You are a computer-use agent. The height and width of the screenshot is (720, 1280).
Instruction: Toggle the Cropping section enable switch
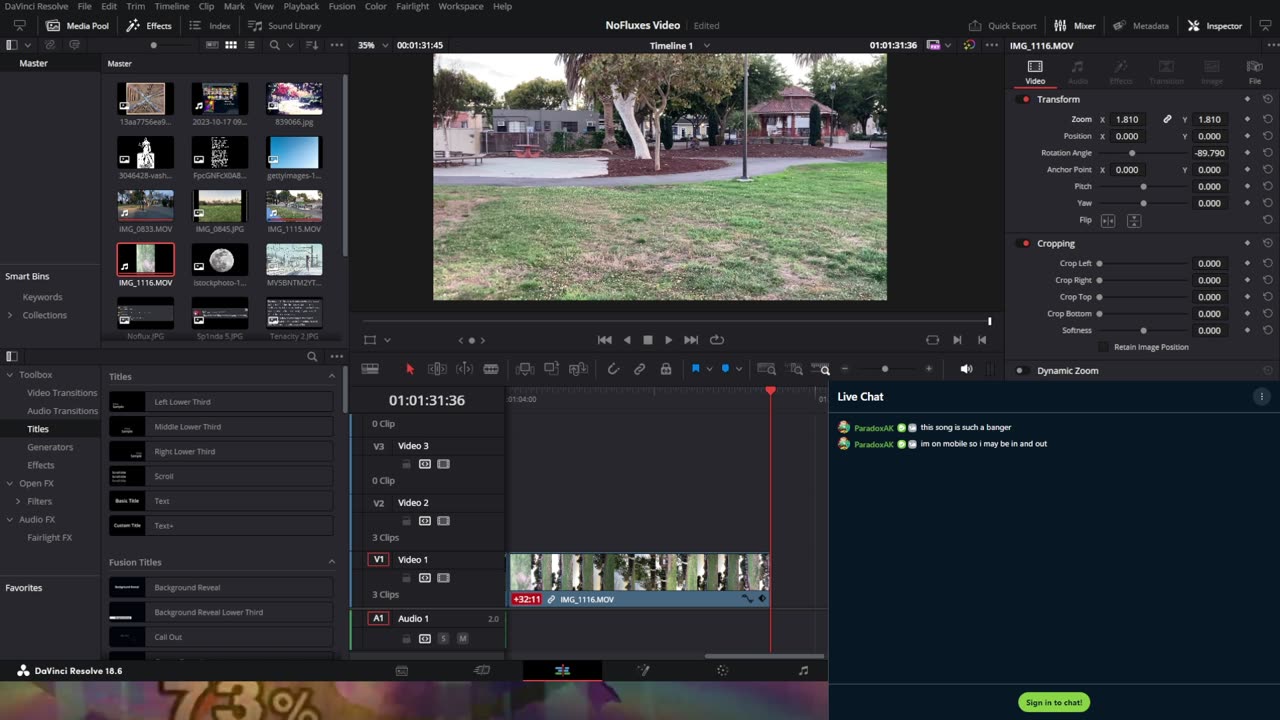[x=1024, y=243]
